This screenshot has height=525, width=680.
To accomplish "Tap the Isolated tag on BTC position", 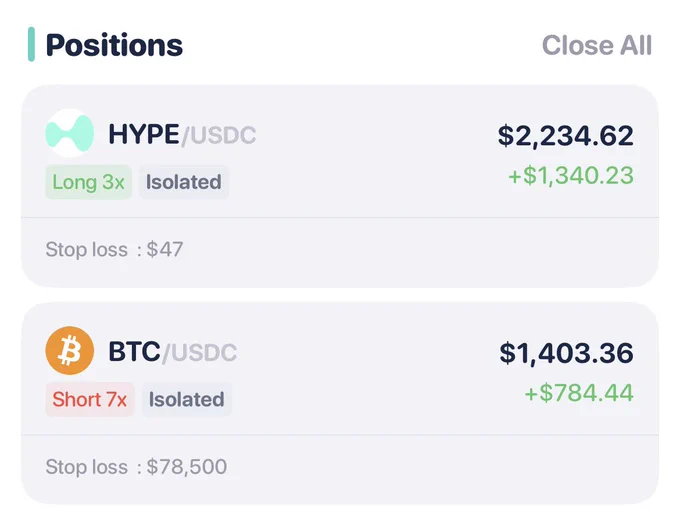I will pyautogui.click(x=187, y=399).
